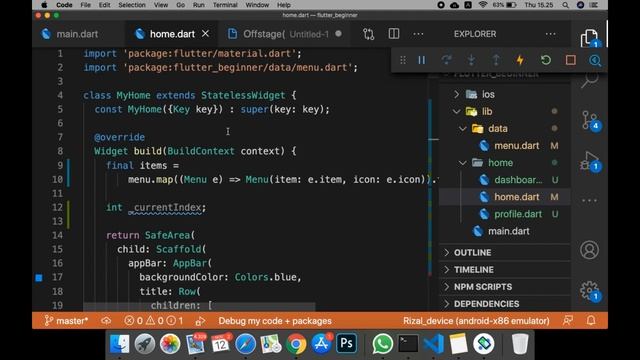Open Google Chrome from the Dock

[x=296, y=344]
